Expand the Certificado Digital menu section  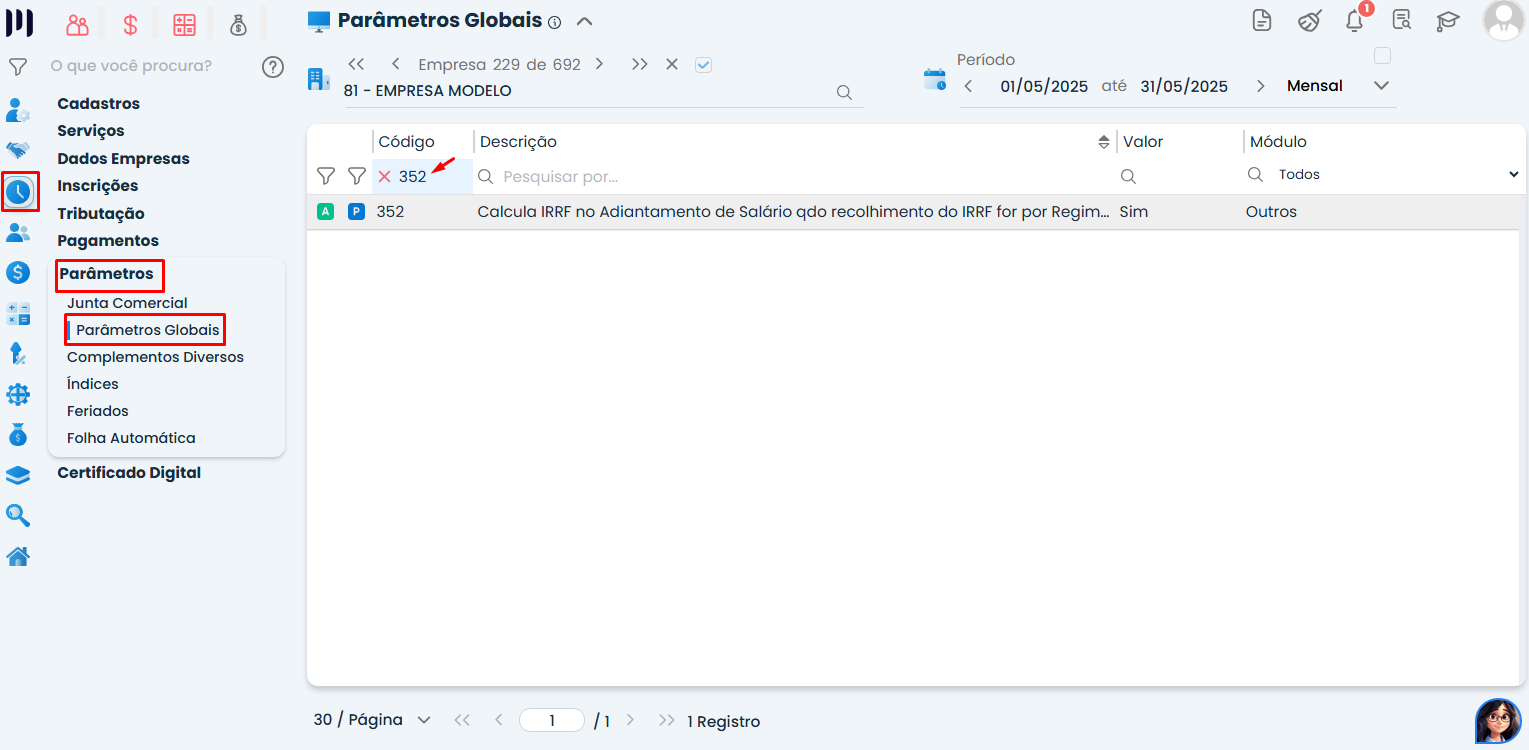129,473
